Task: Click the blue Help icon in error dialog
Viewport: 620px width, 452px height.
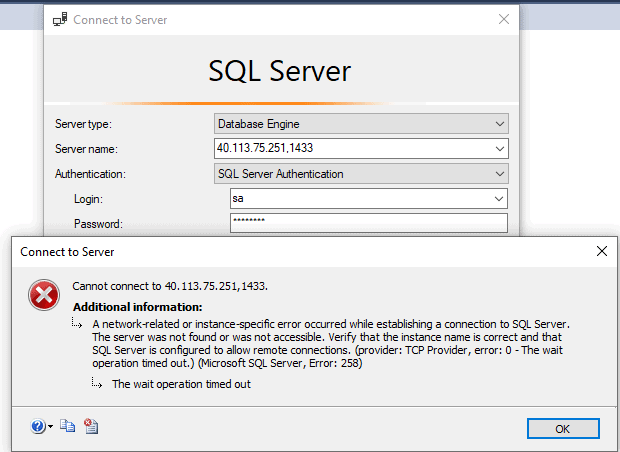Action: point(37,427)
